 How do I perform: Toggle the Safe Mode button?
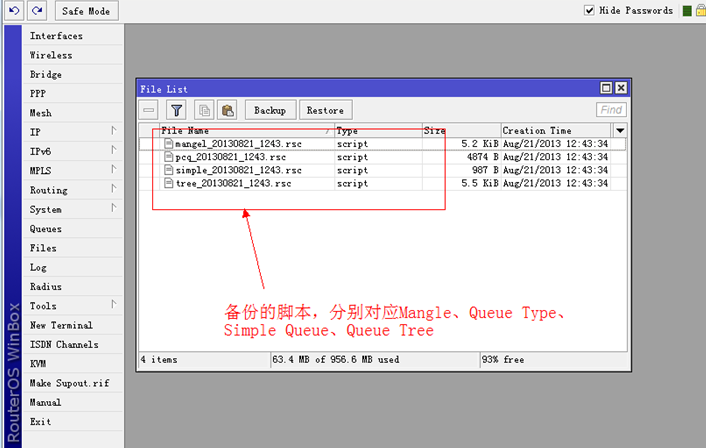[87, 10]
